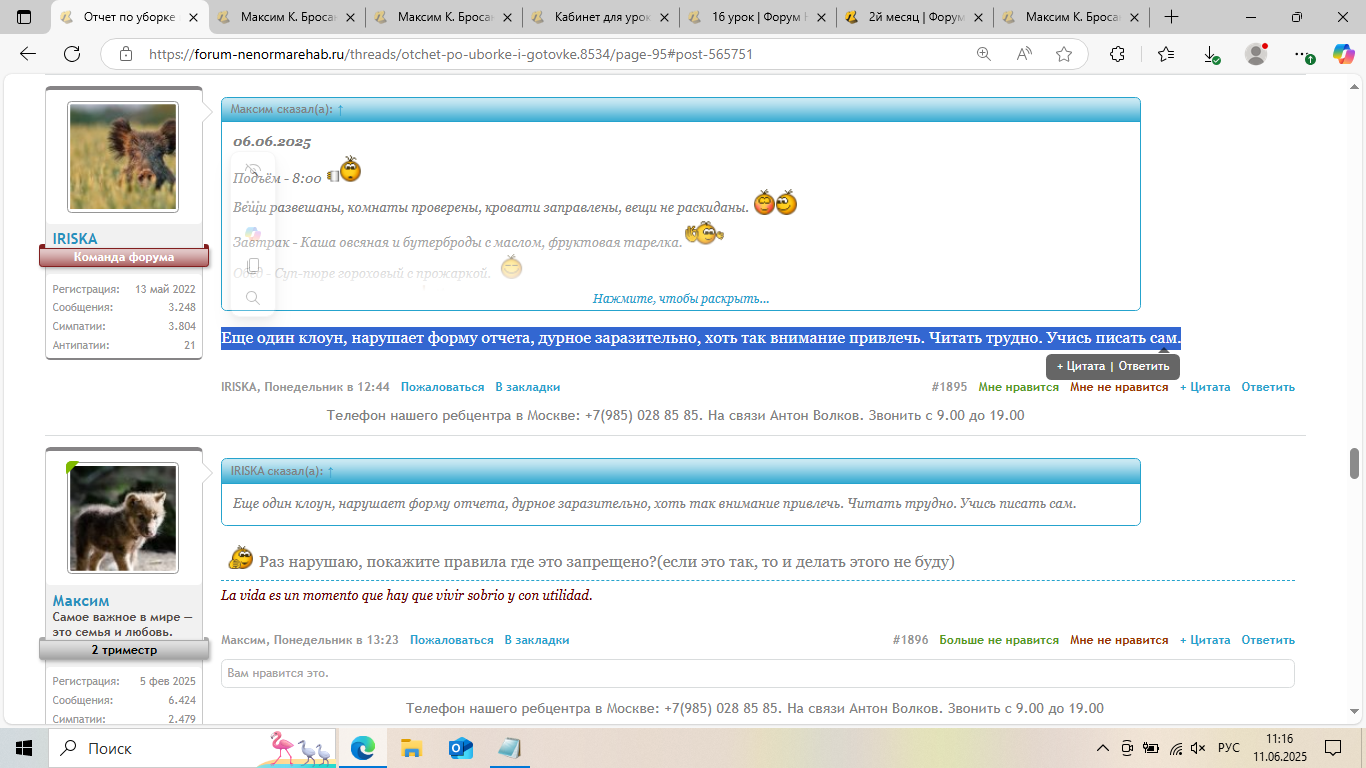Click the zoom magnifier icon in address bar
Image resolution: width=1366 pixels, height=768 pixels.
click(x=984, y=55)
